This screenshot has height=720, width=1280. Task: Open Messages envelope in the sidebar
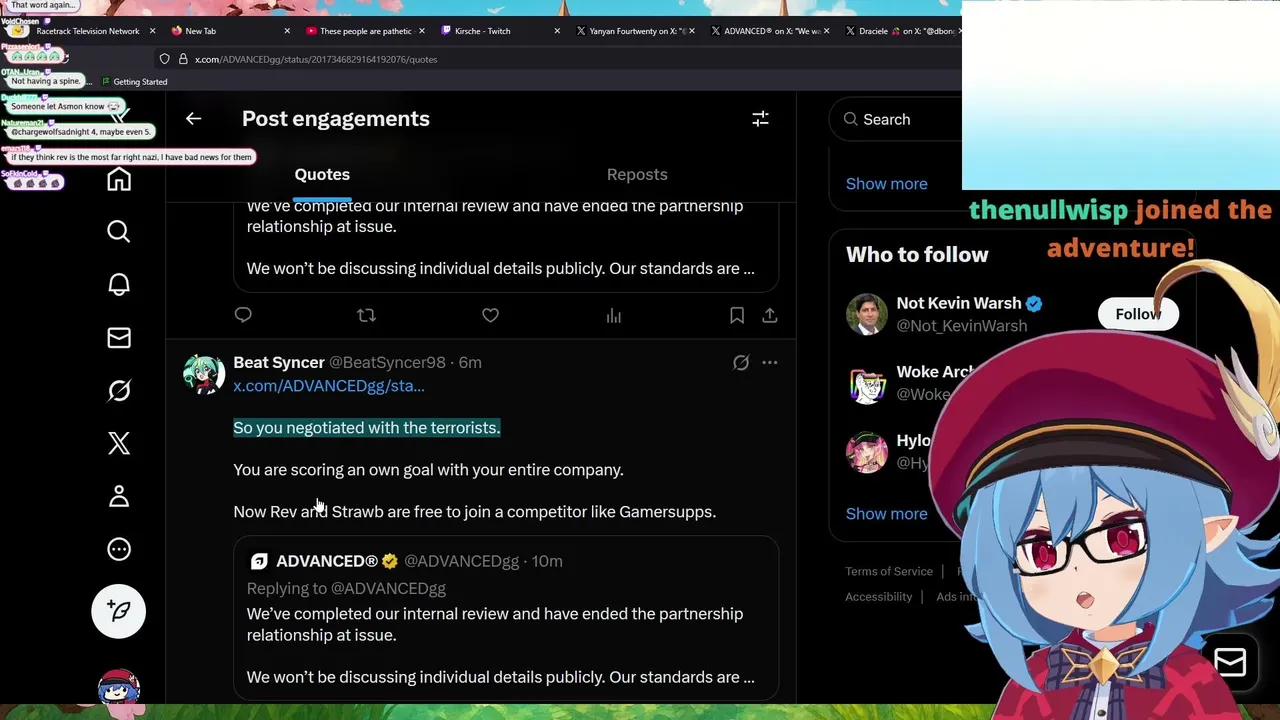pos(119,338)
